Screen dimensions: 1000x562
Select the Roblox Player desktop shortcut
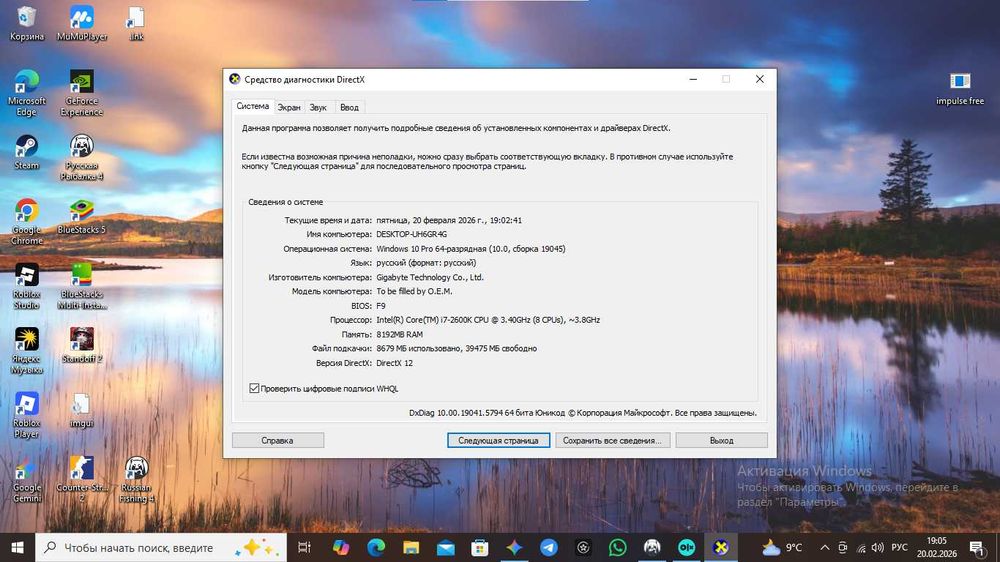[27, 415]
